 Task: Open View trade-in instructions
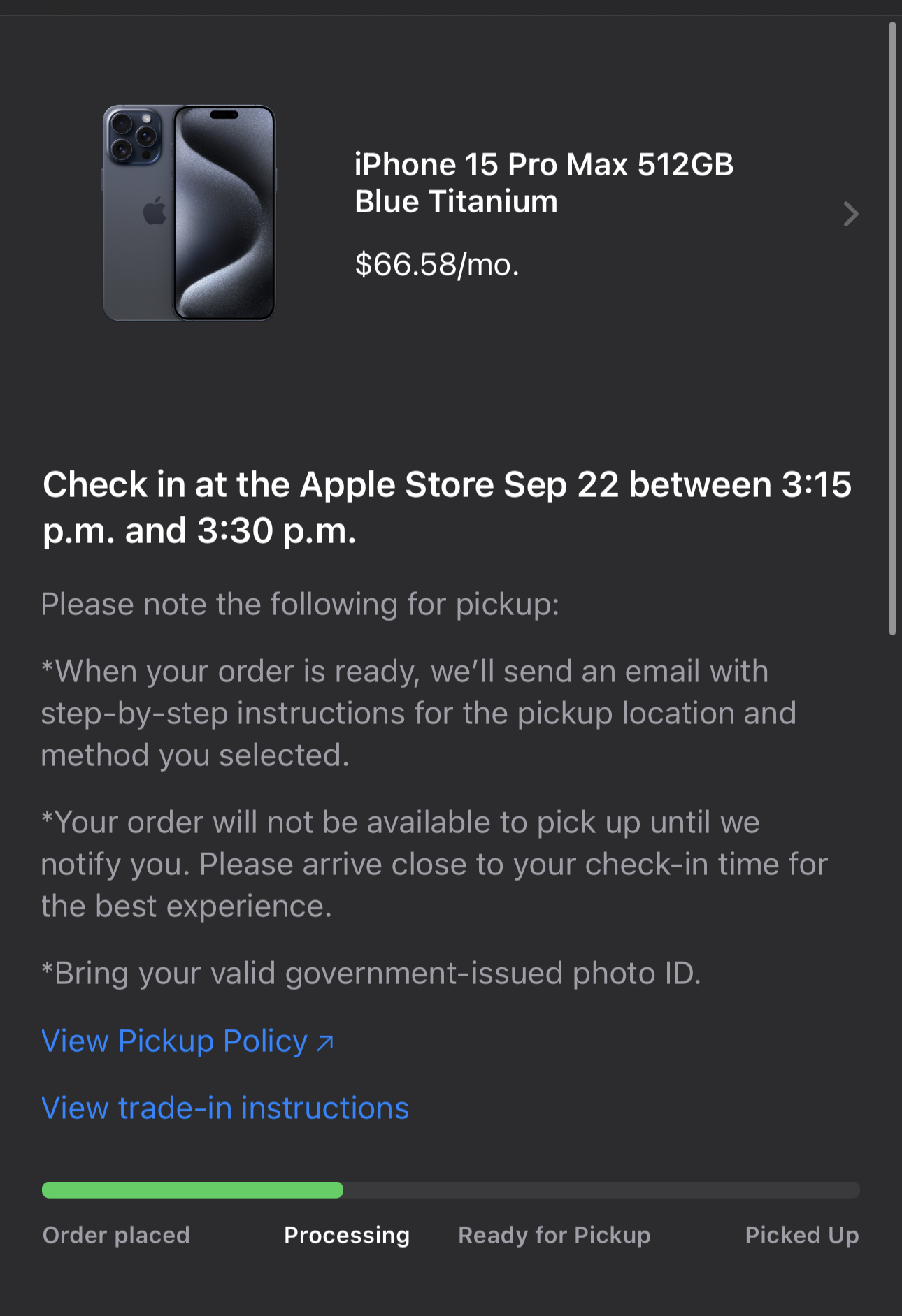pos(225,1108)
